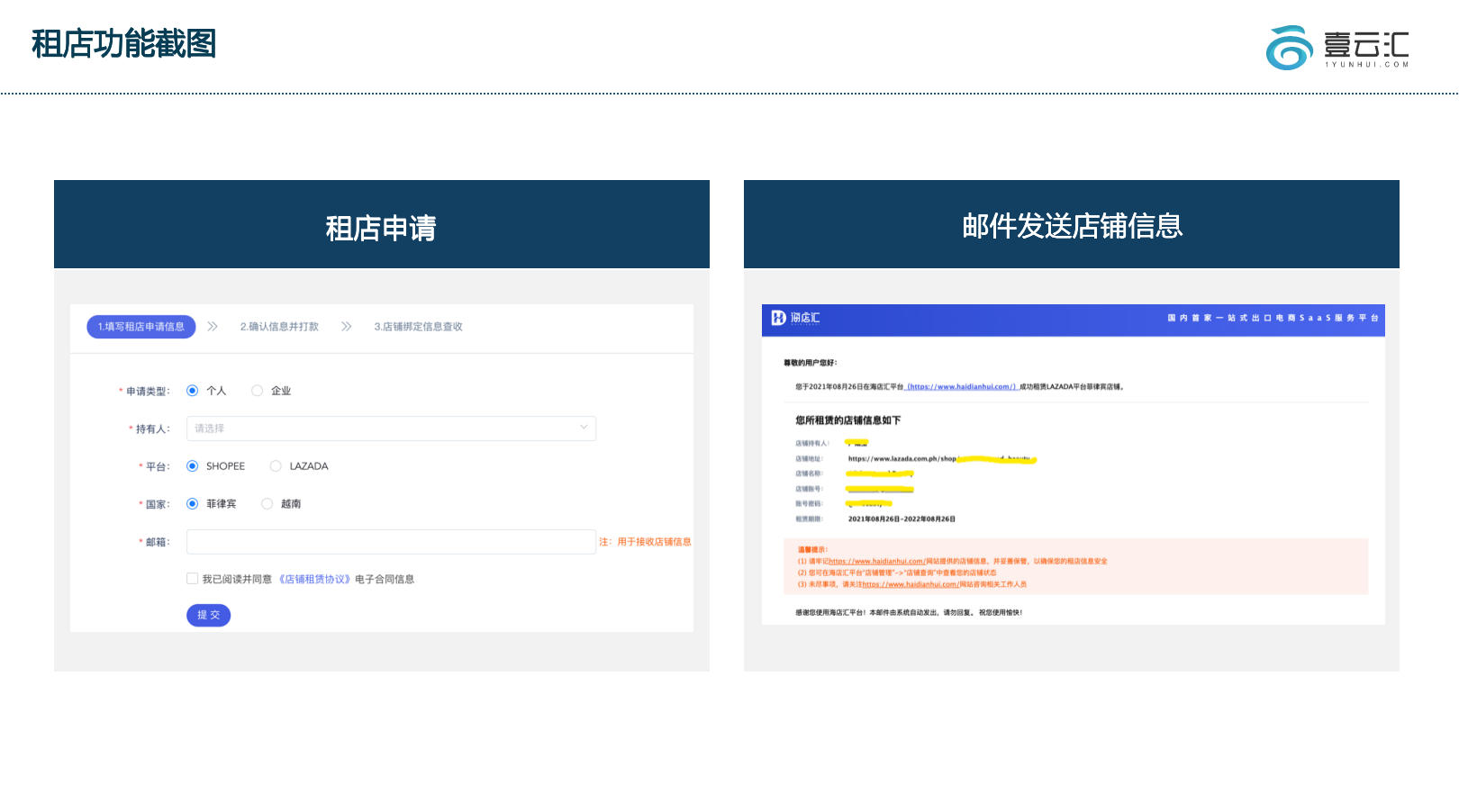Open the 《店铺租赁协议》 link

point(313,579)
